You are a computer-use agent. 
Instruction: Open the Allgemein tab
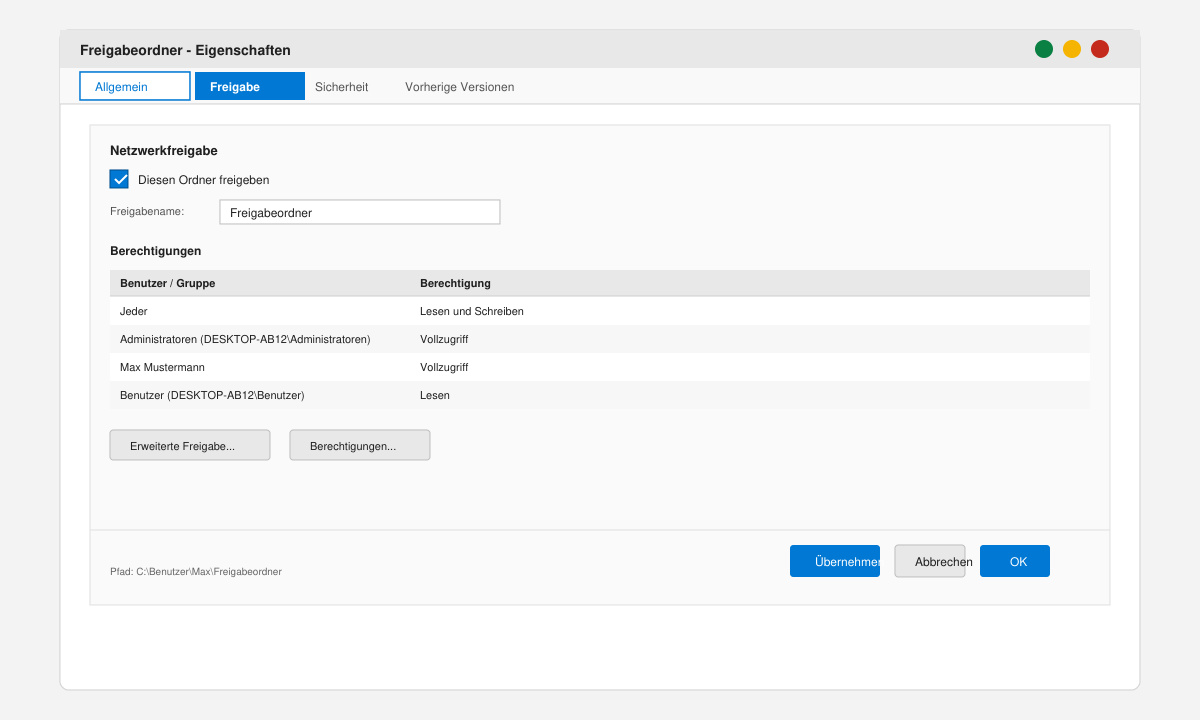[135, 87]
